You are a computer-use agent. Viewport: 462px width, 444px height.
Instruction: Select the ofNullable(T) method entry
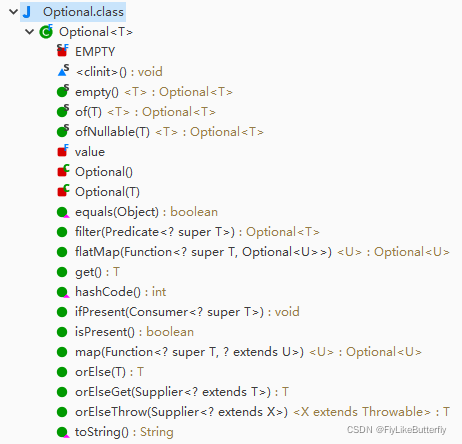tap(169, 132)
